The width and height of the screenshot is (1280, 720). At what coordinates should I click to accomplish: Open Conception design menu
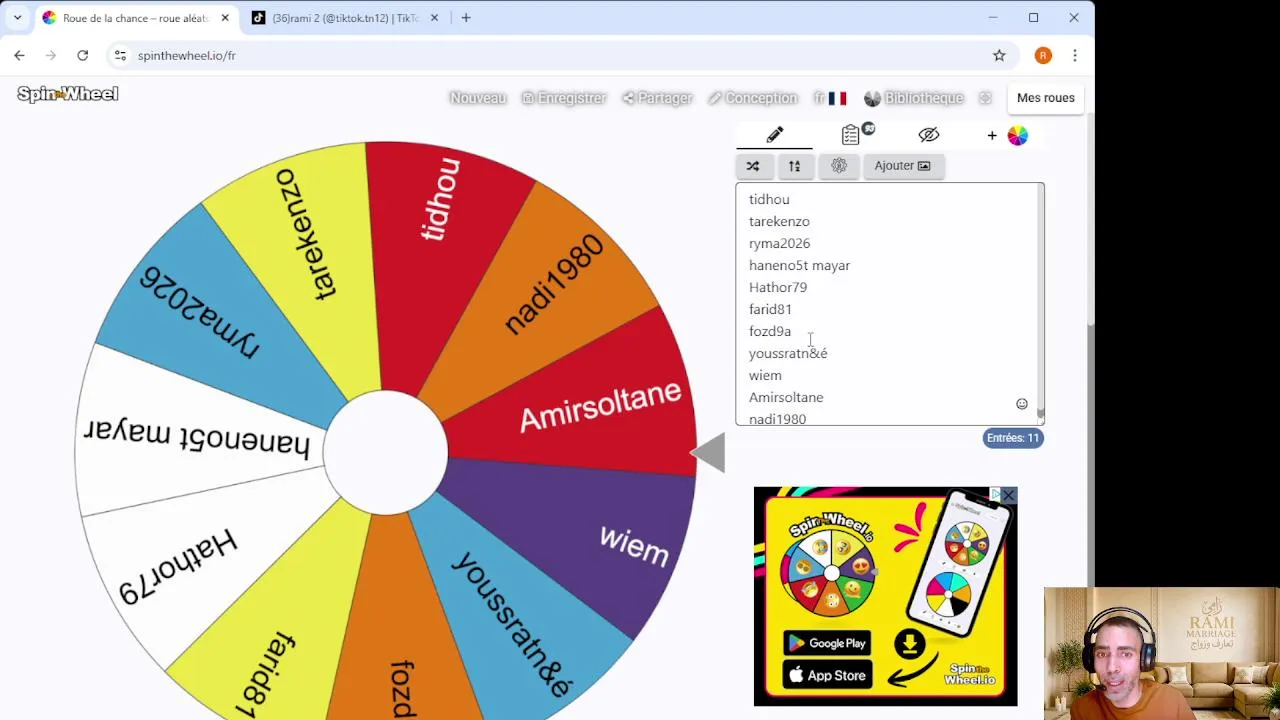click(752, 98)
